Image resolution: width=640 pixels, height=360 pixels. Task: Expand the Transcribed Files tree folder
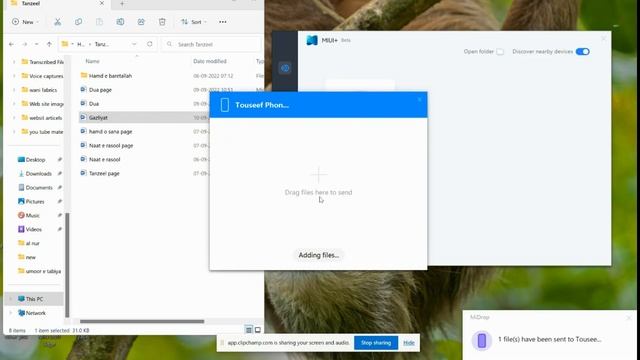(x=14, y=62)
